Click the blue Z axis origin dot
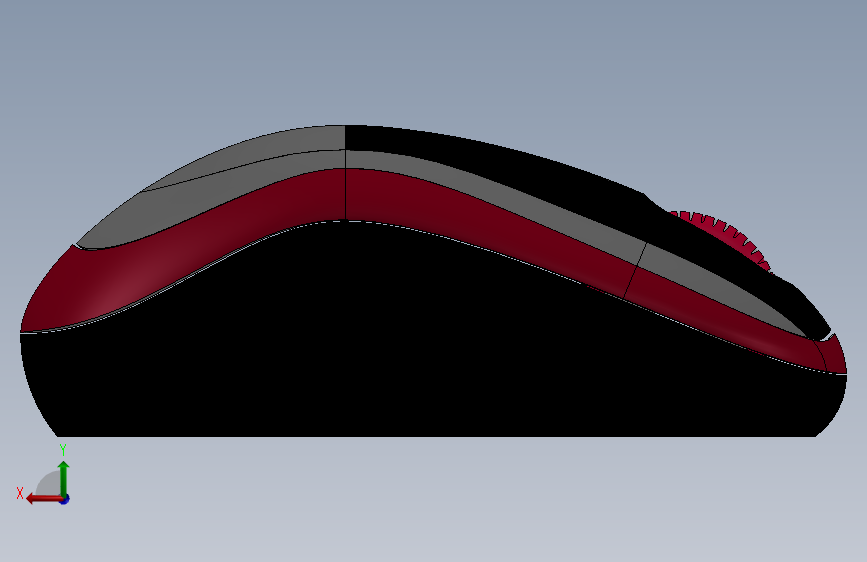 [x=65, y=499]
